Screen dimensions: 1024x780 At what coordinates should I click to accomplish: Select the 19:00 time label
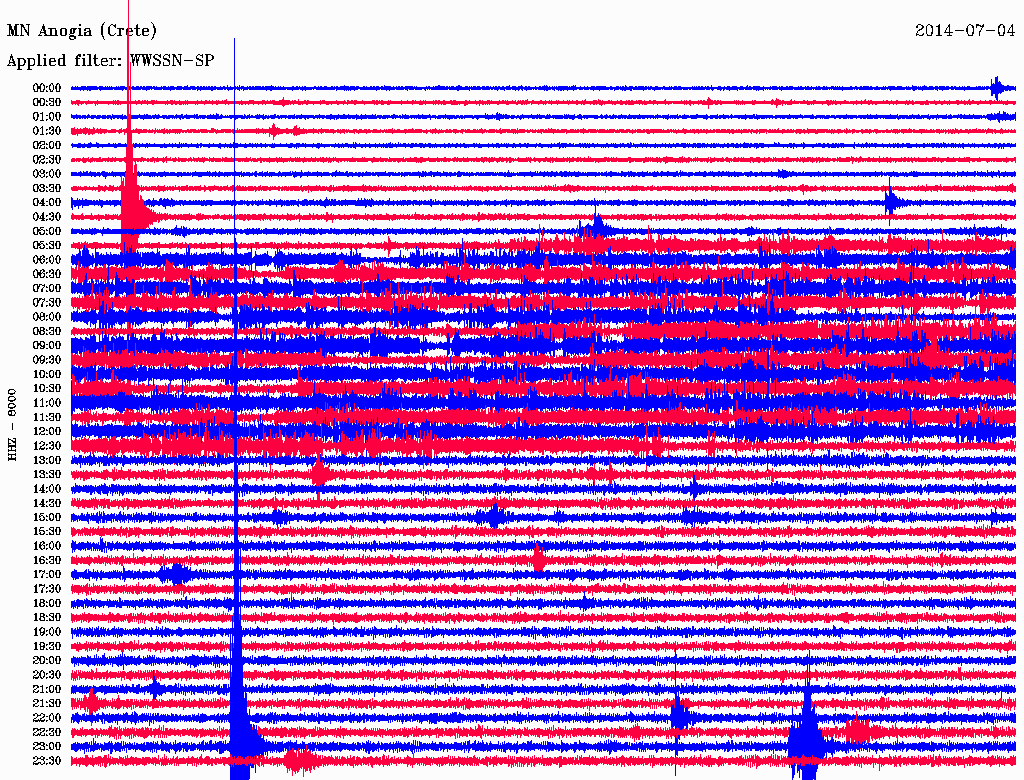(x=47, y=632)
